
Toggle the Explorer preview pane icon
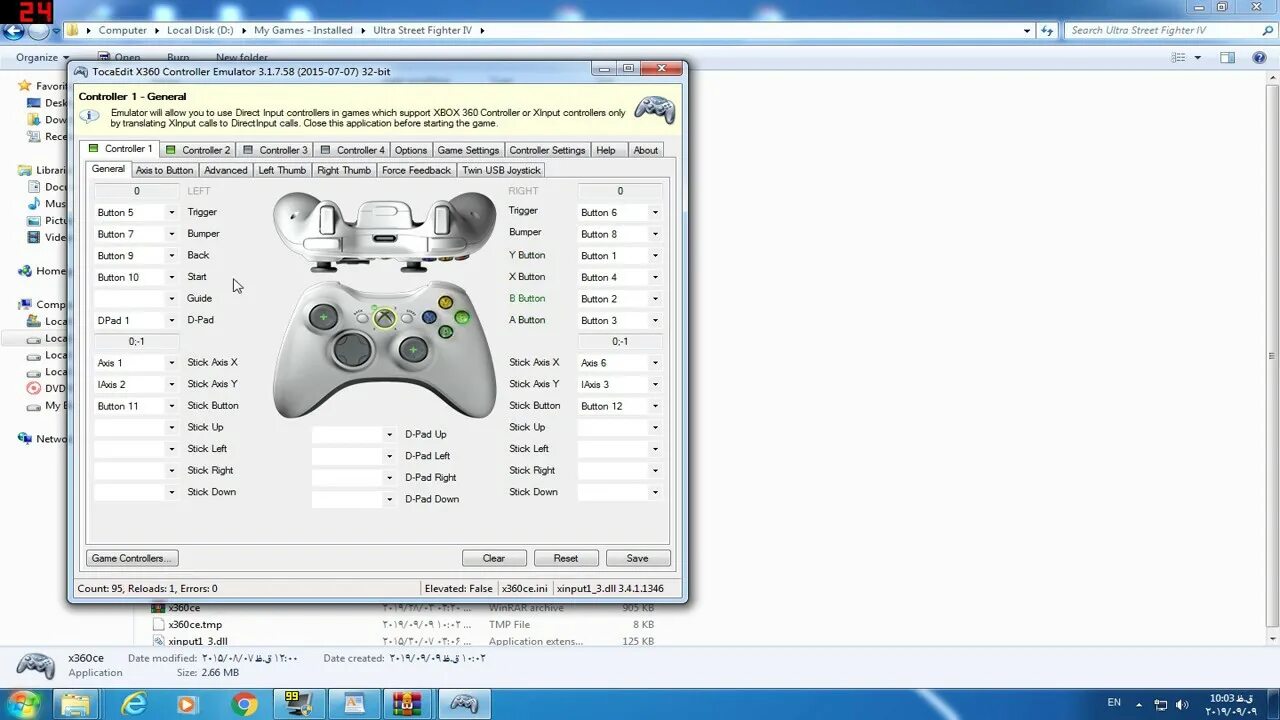pos(1227,58)
